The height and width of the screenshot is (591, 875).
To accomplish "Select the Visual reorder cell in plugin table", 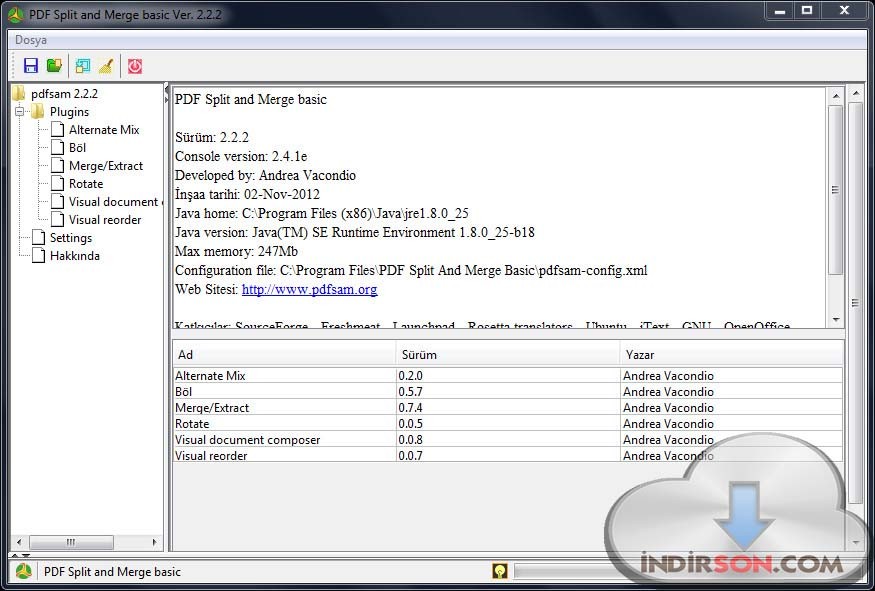I will click(285, 455).
